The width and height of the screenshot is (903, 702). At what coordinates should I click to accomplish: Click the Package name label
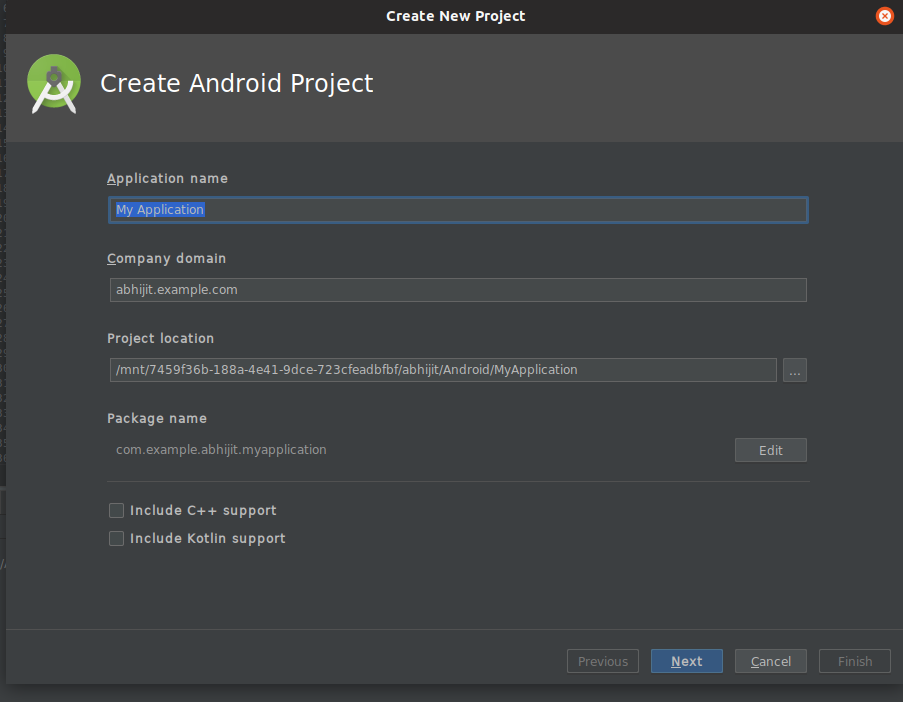point(156,419)
